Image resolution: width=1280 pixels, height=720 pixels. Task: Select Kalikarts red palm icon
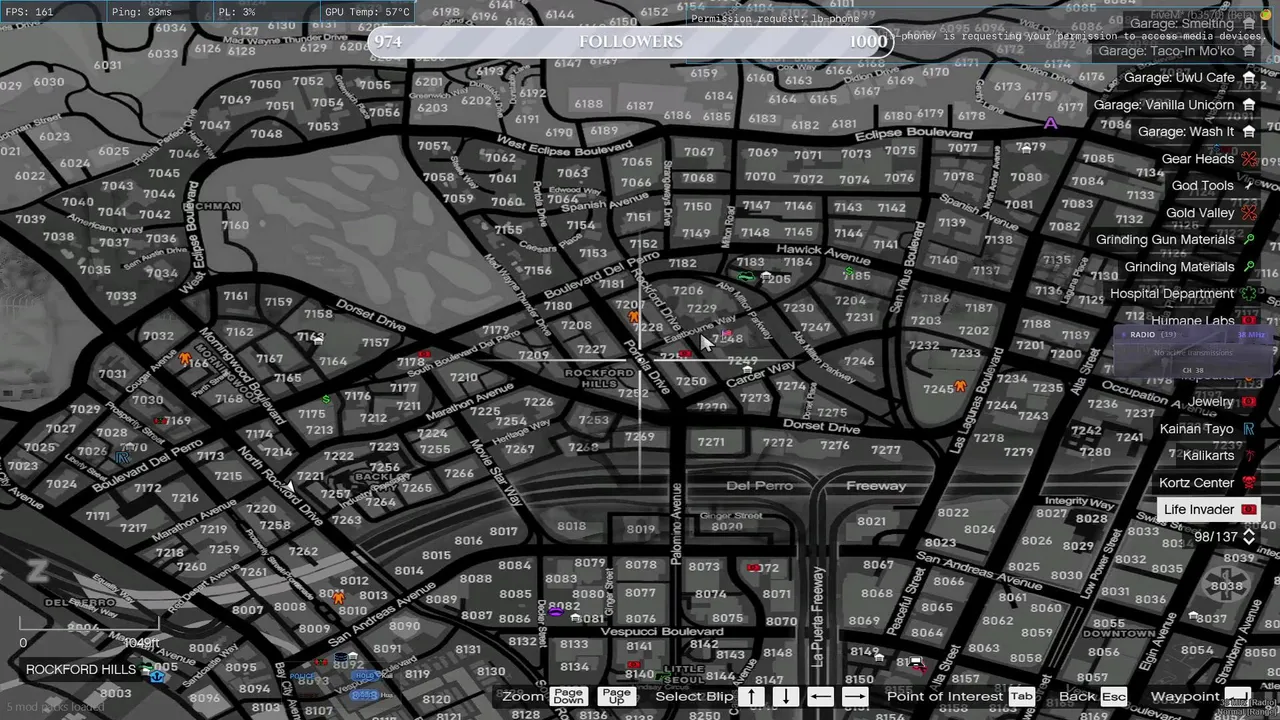[1249, 455]
